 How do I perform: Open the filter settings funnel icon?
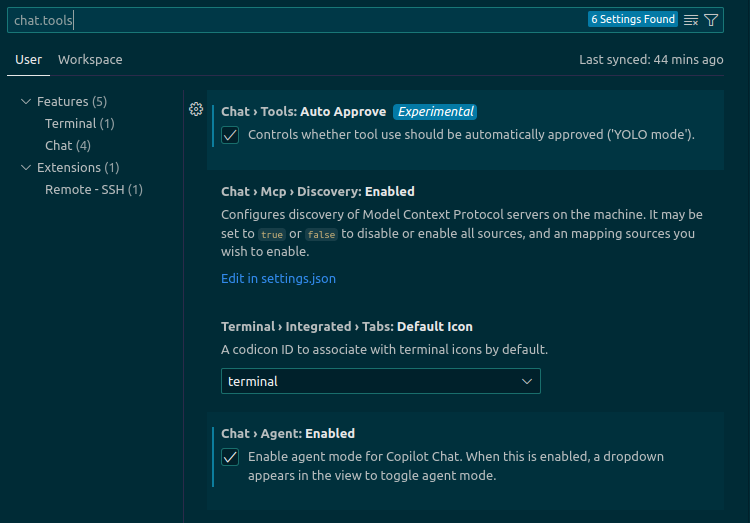711,20
